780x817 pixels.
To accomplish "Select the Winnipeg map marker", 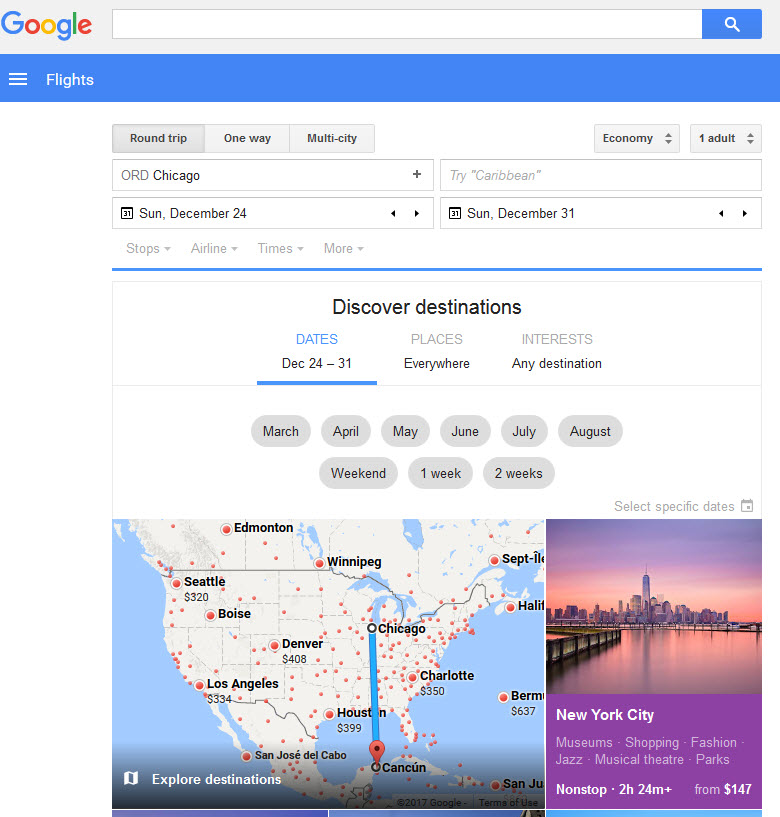I will pyautogui.click(x=319, y=563).
